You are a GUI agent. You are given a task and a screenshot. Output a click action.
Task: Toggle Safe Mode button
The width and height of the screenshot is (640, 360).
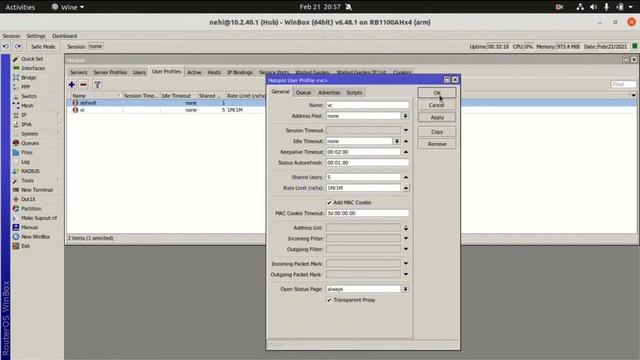click(x=43, y=47)
